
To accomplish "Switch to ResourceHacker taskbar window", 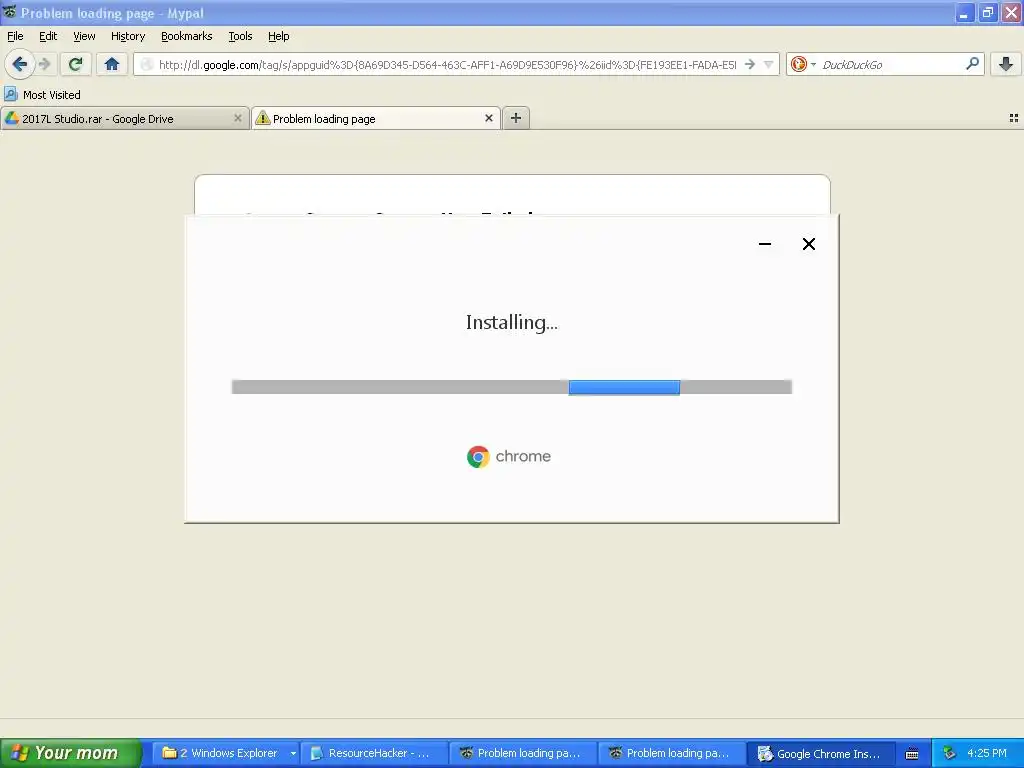I will pos(374,753).
